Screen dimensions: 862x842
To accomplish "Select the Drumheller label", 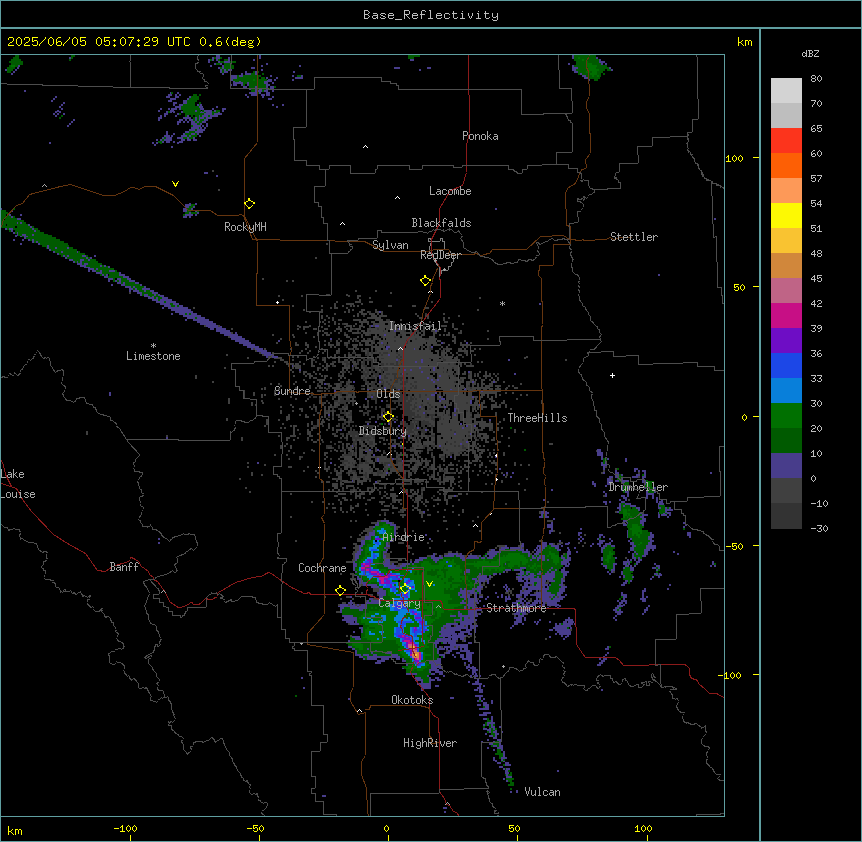I will 638,487.
